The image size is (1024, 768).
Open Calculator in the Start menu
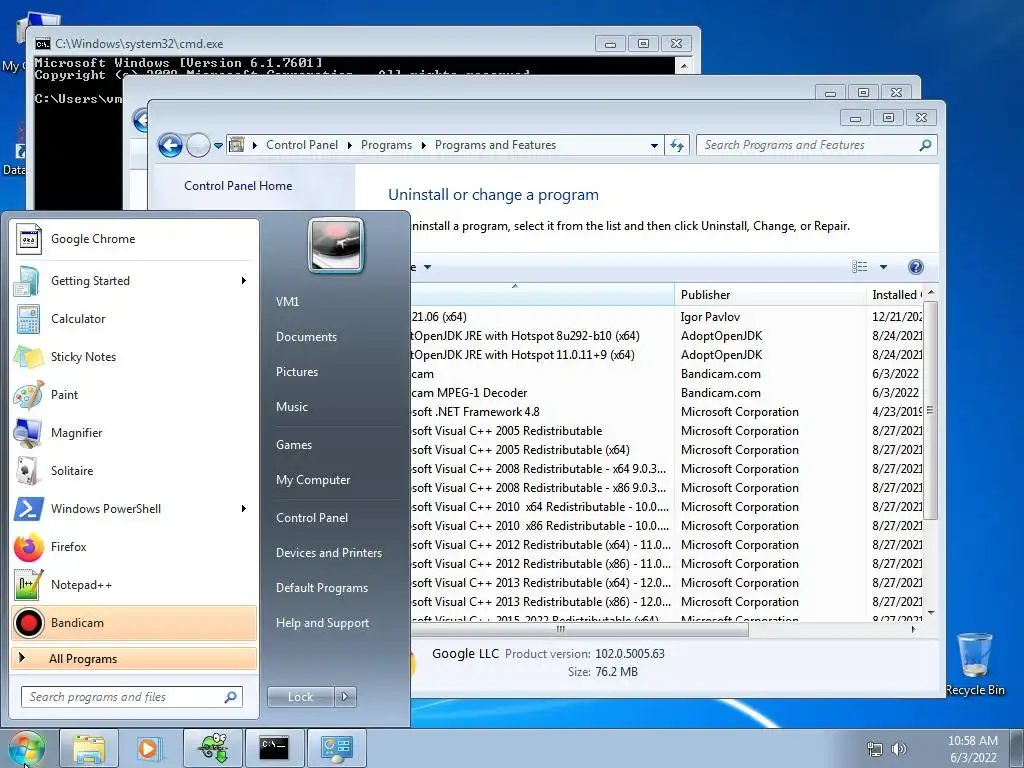click(134, 319)
